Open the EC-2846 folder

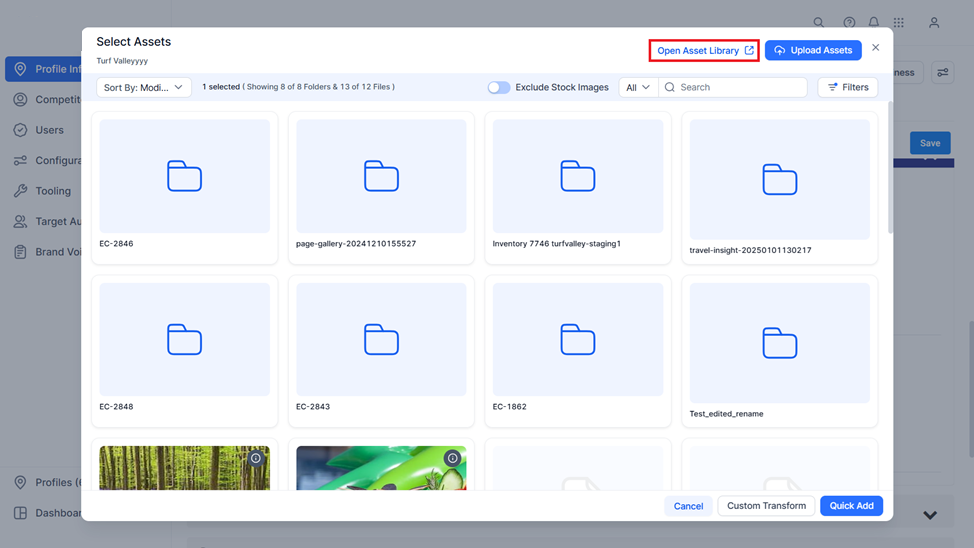pyautogui.click(x=184, y=188)
